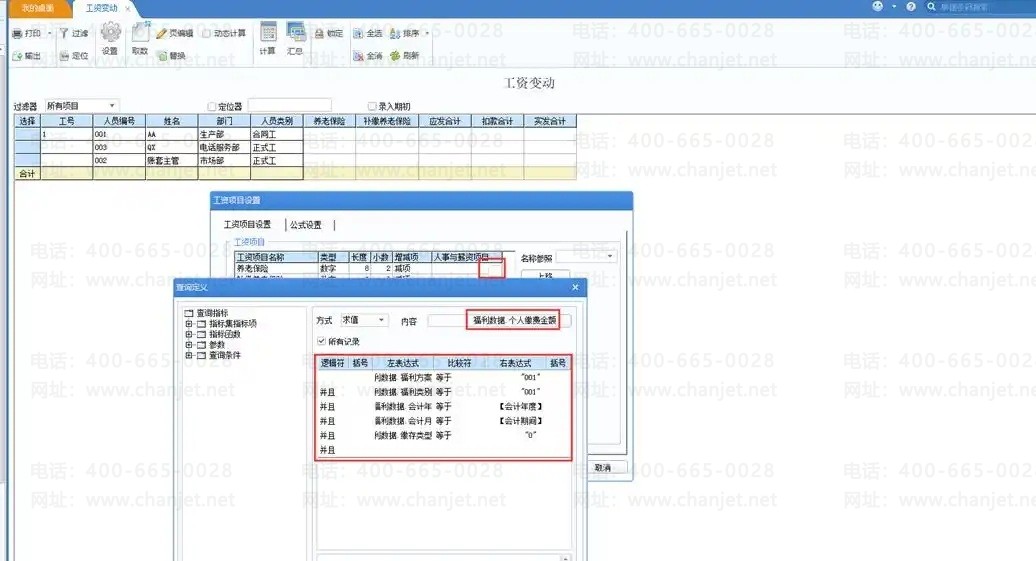The height and width of the screenshot is (561, 1036).
Task: Toggle the 定位器 checkbox
Action: click(x=212, y=106)
